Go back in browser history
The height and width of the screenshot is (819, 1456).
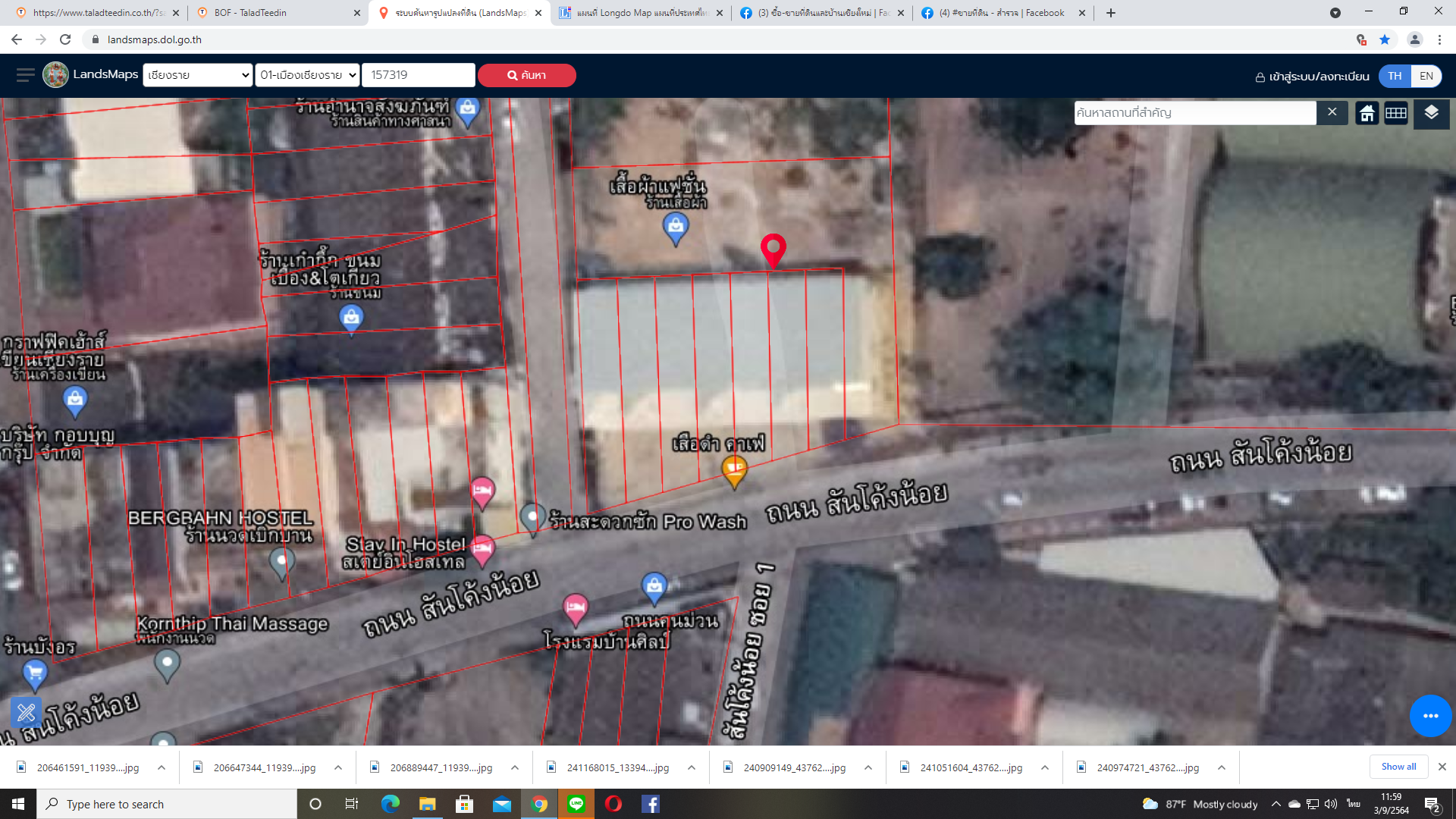(17, 39)
